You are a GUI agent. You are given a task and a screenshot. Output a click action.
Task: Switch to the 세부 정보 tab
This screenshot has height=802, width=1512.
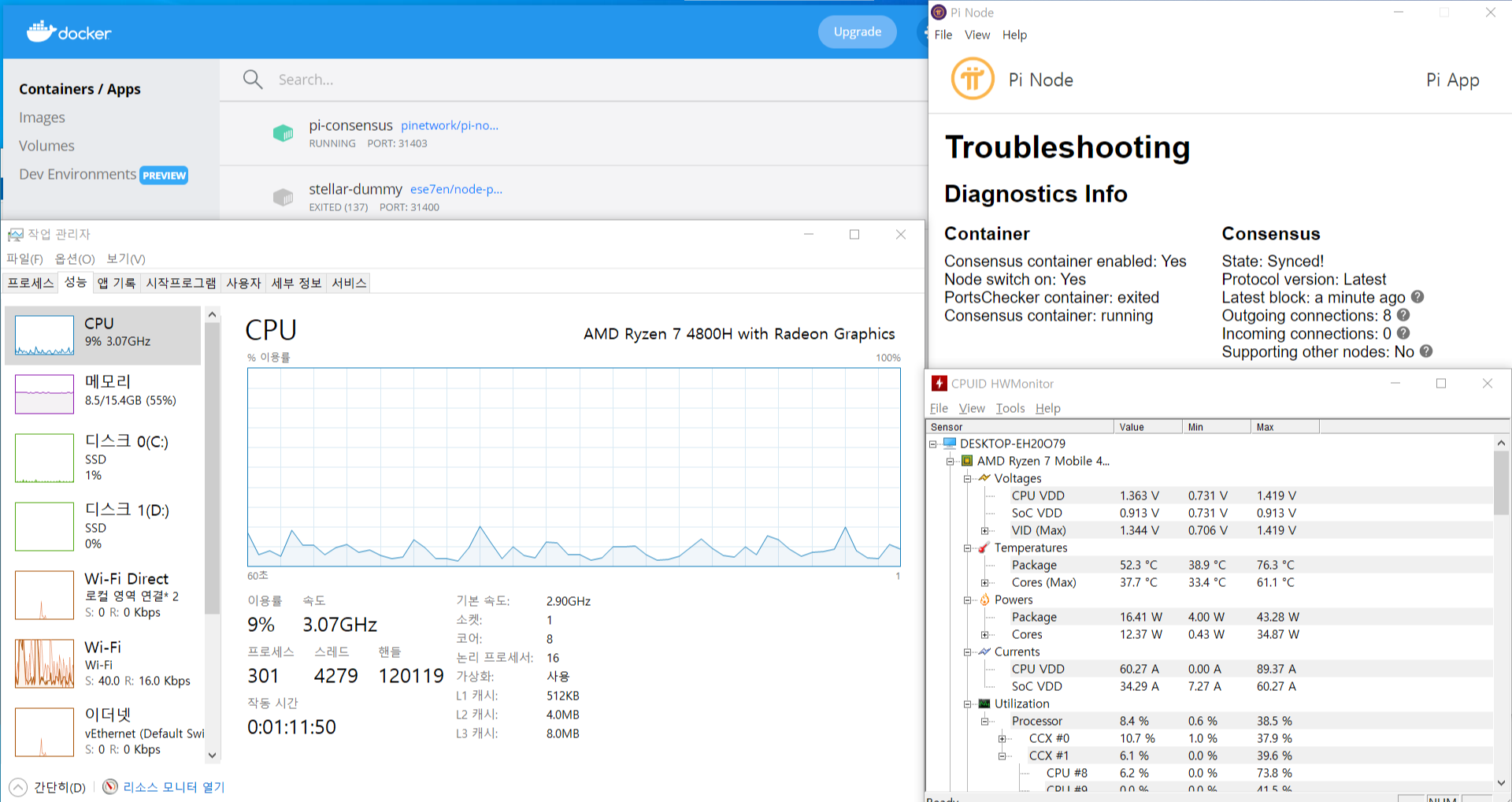(x=297, y=283)
